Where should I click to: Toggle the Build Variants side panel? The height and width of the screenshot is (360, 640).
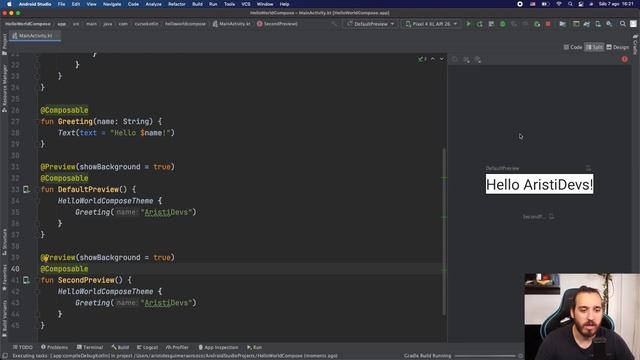pyautogui.click(x=4, y=318)
